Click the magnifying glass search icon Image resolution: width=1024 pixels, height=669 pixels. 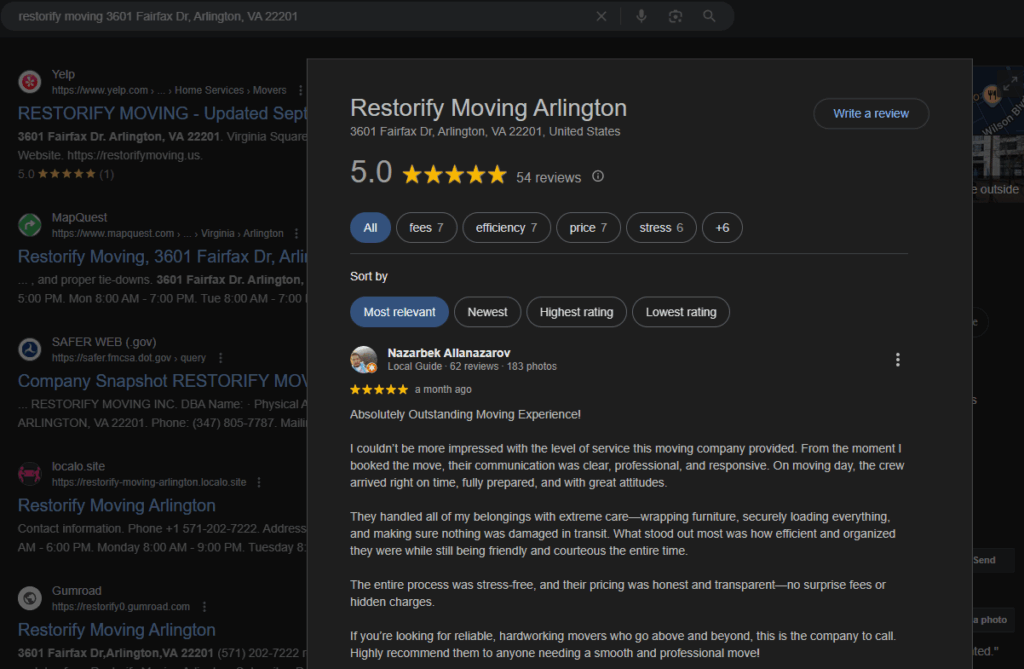709,16
